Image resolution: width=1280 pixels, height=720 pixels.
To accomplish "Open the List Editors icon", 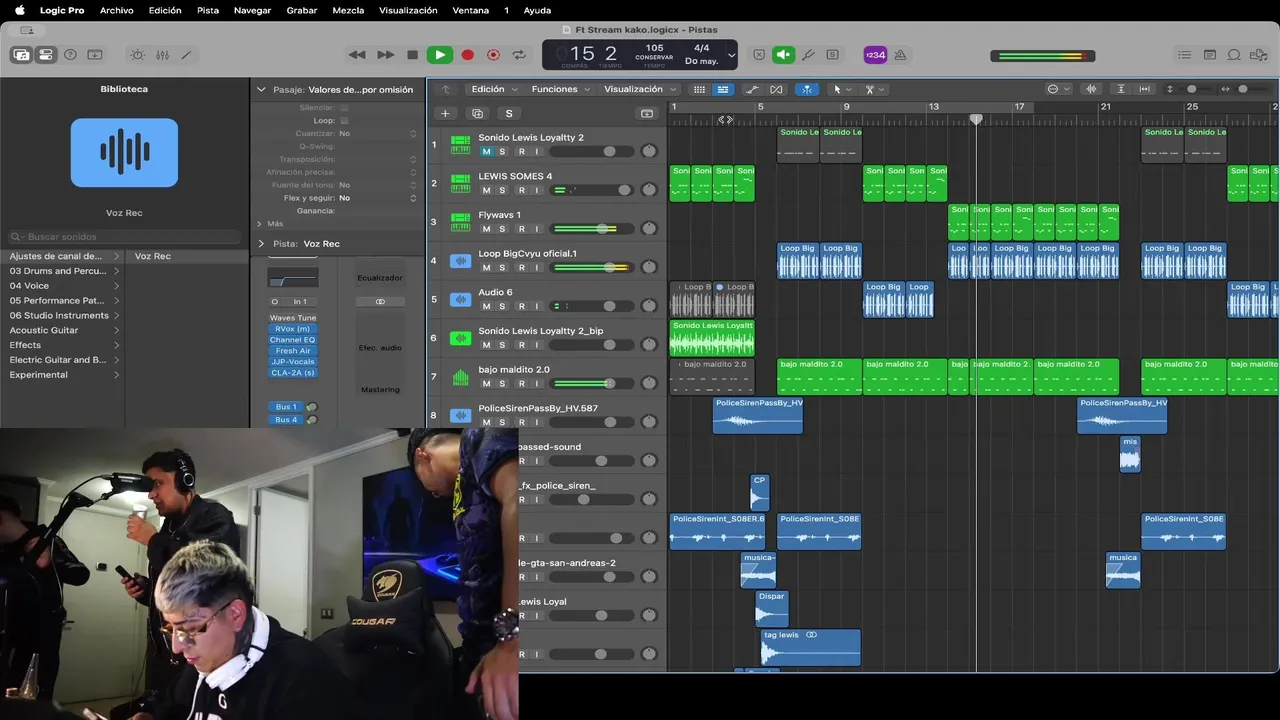I will (x=1185, y=55).
